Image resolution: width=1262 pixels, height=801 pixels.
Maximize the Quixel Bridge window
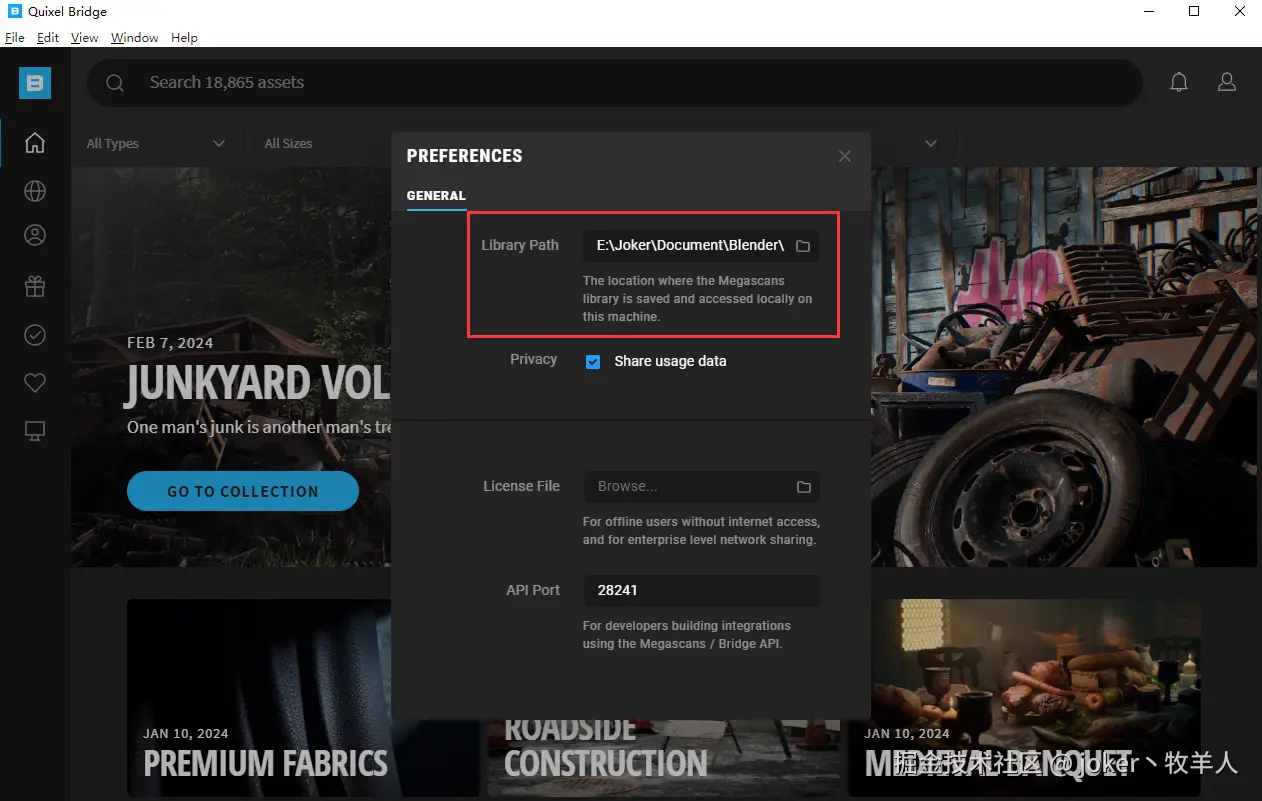point(1194,12)
